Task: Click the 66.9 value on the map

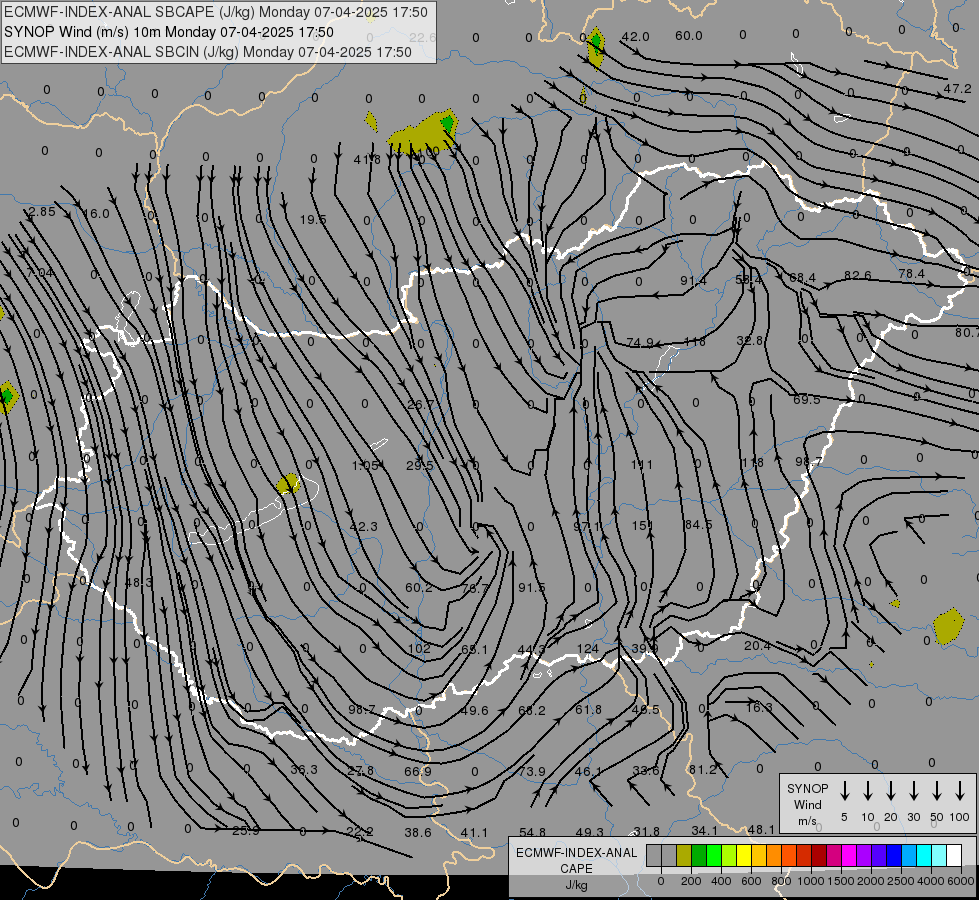Action: point(418,771)
